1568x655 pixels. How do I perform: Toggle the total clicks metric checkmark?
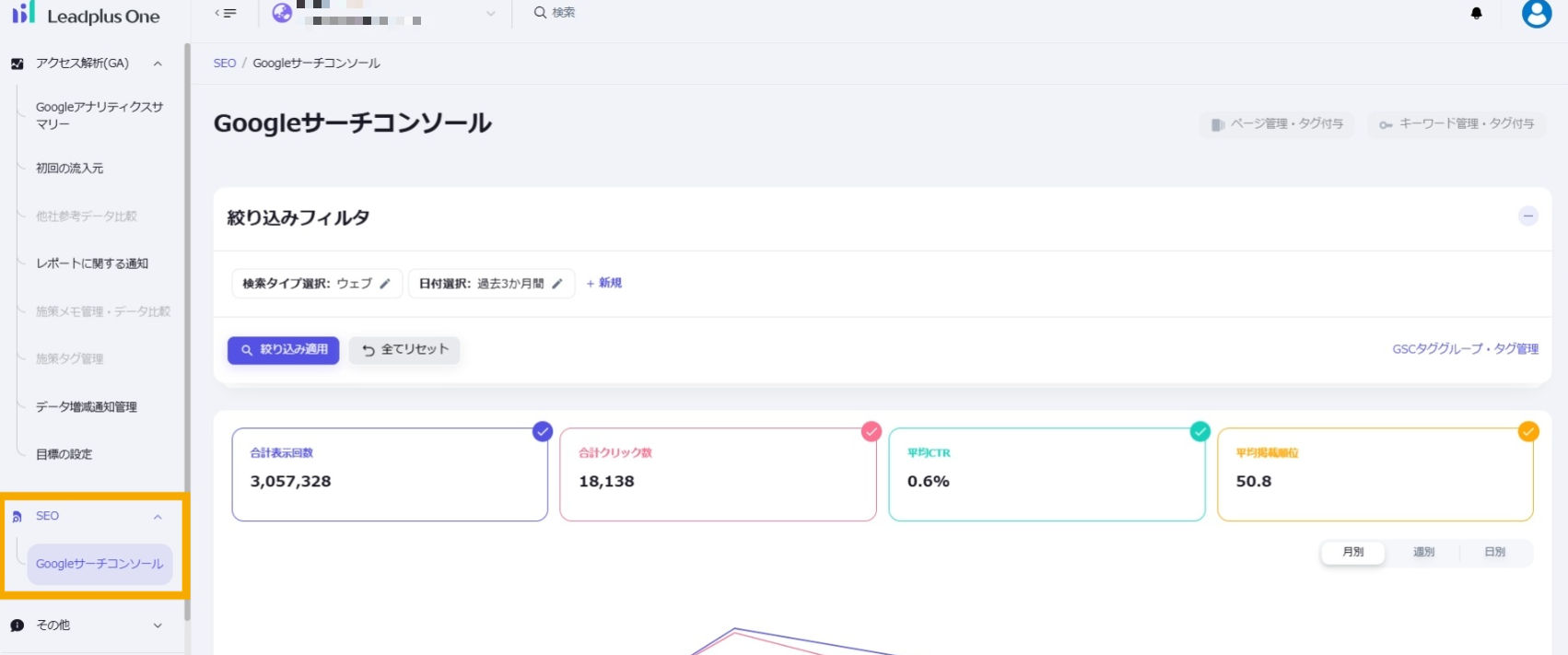click(x=871, y=431)
